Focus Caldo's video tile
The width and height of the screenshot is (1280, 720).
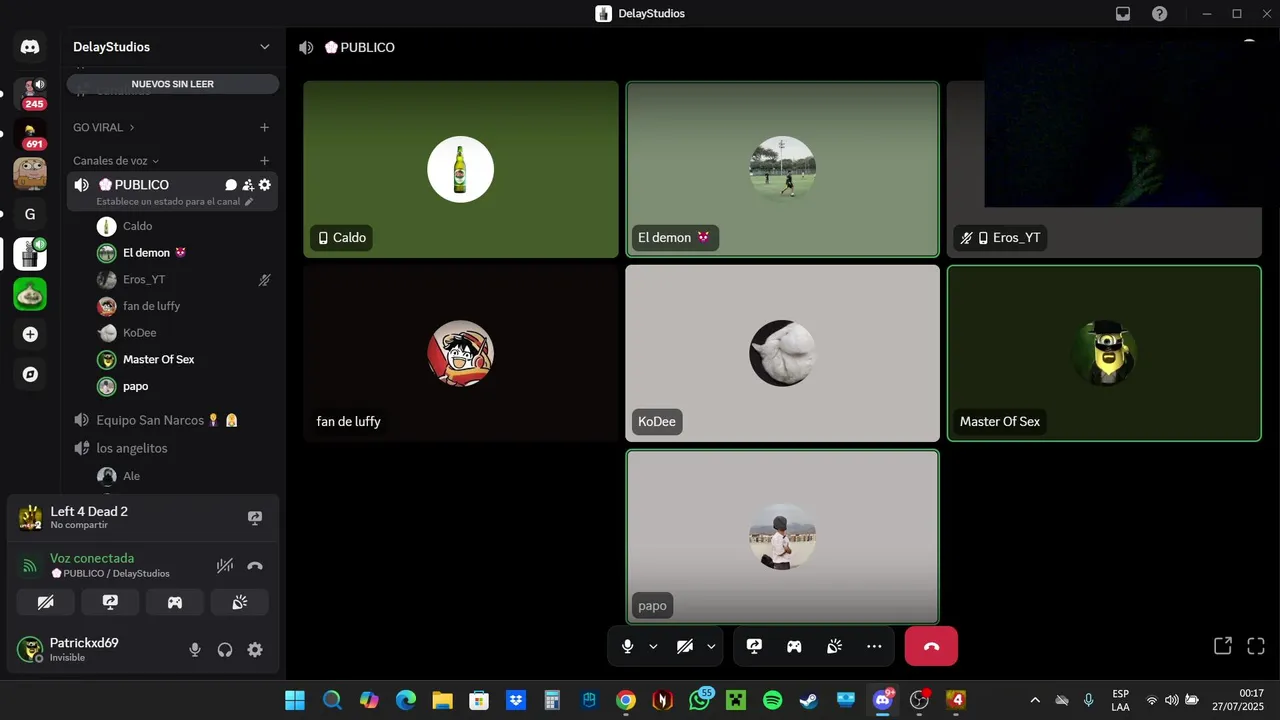click(x=461, y=169)
